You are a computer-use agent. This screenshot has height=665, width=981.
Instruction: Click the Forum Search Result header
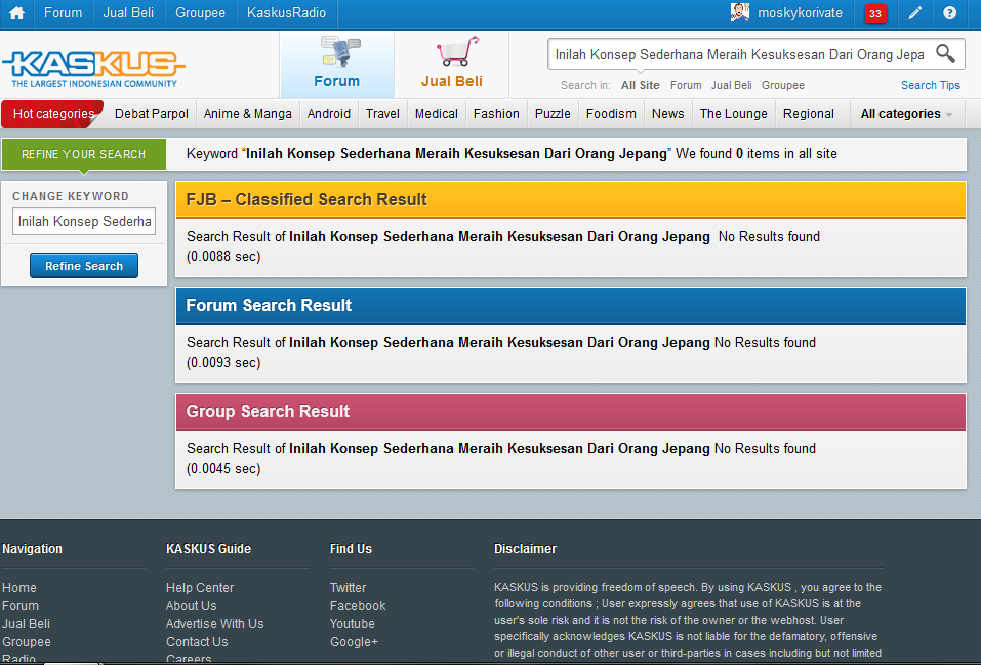pyautogui.click(x=571, y=305)
